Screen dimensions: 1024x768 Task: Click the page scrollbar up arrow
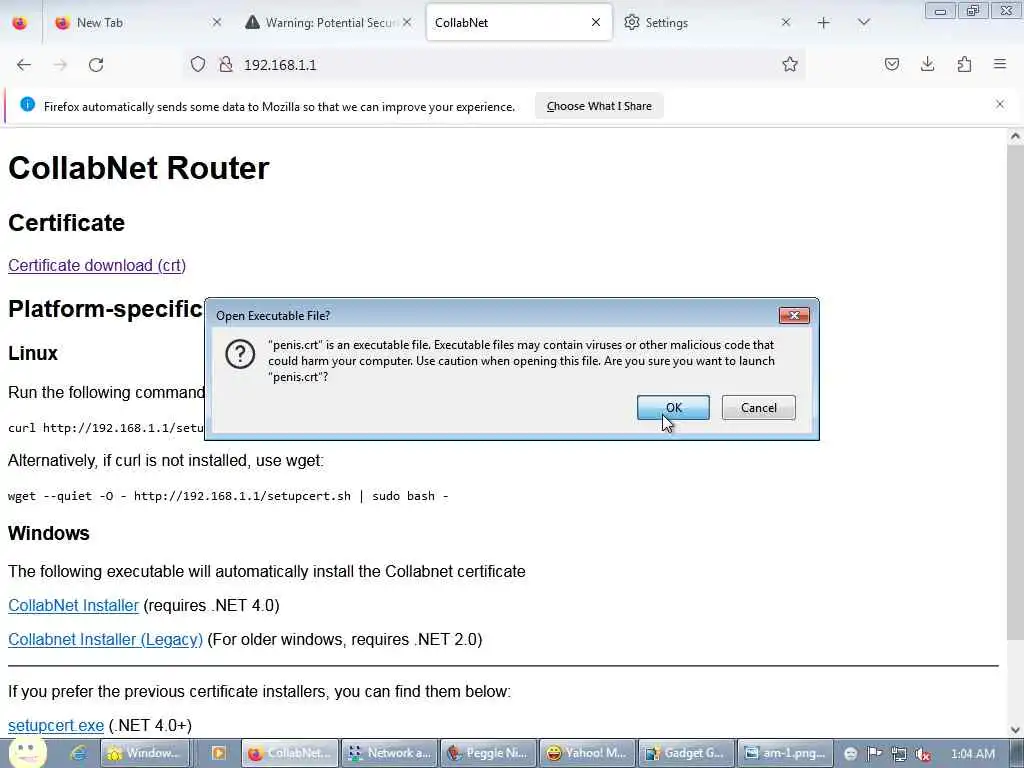[x=1015, y=137]
